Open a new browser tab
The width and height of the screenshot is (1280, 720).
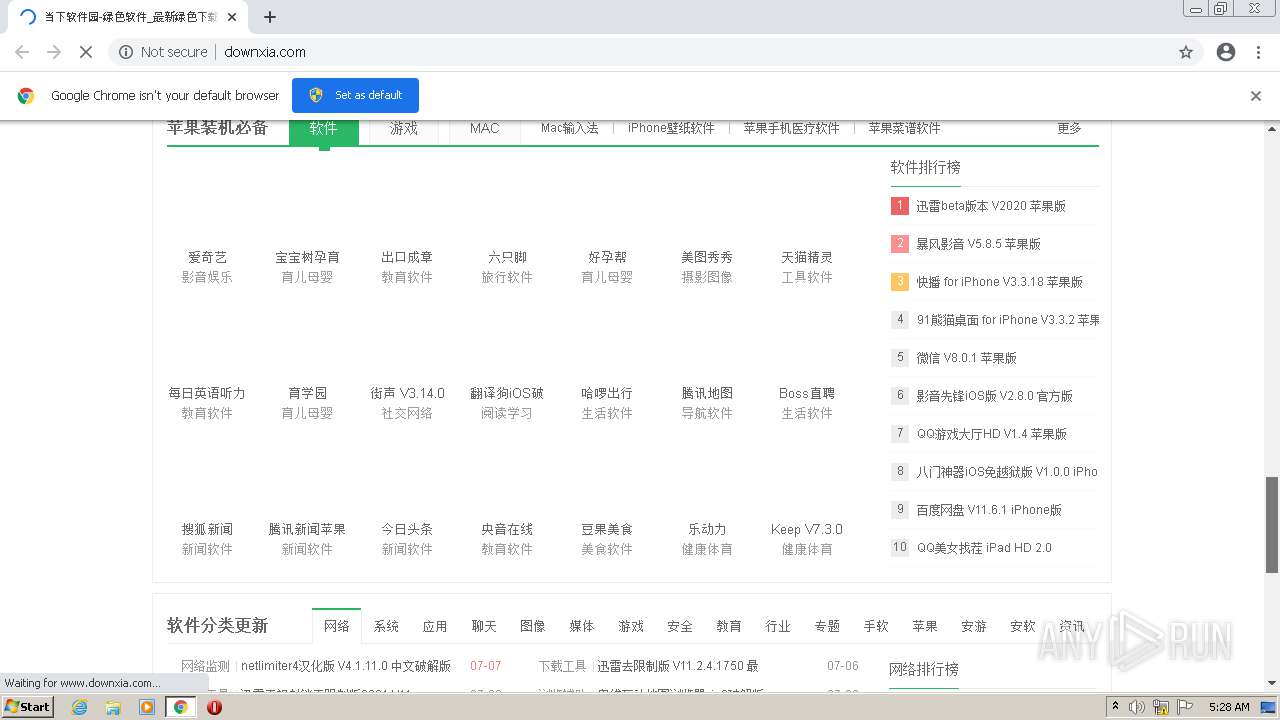[270, 17]
